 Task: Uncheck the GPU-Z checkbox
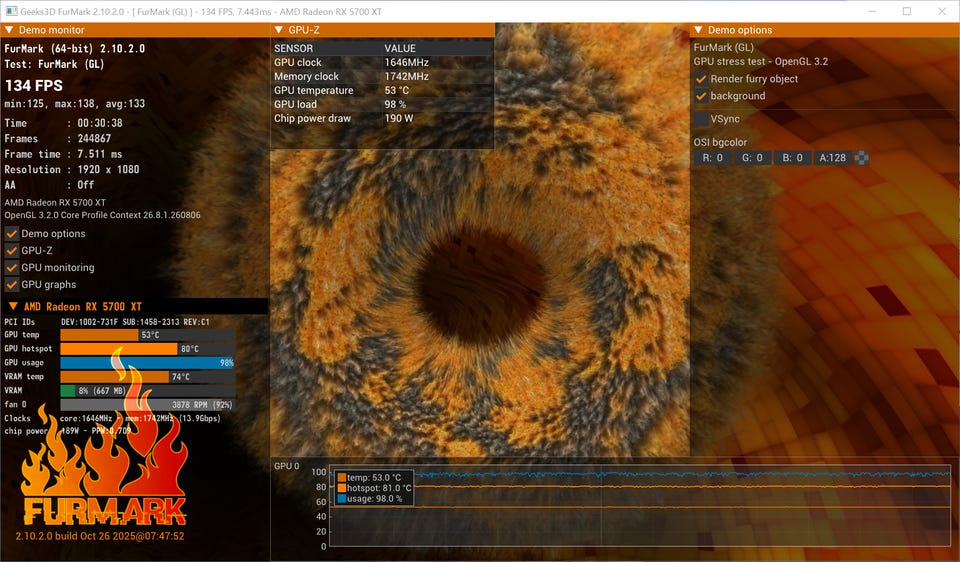(x=12, y=251)
